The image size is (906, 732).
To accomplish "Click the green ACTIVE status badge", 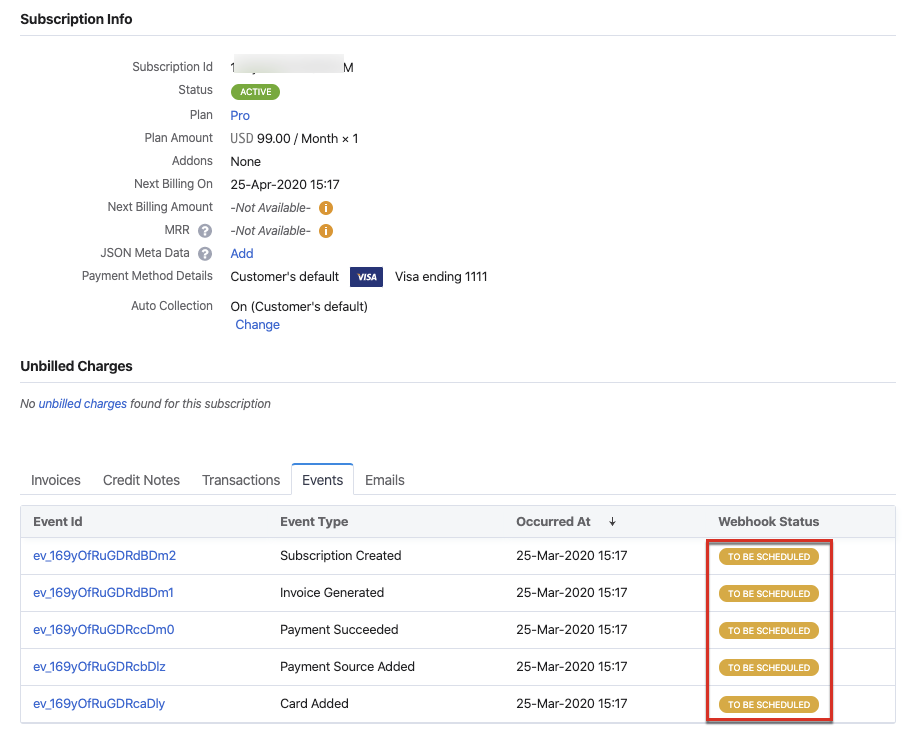I will [255, 92].
